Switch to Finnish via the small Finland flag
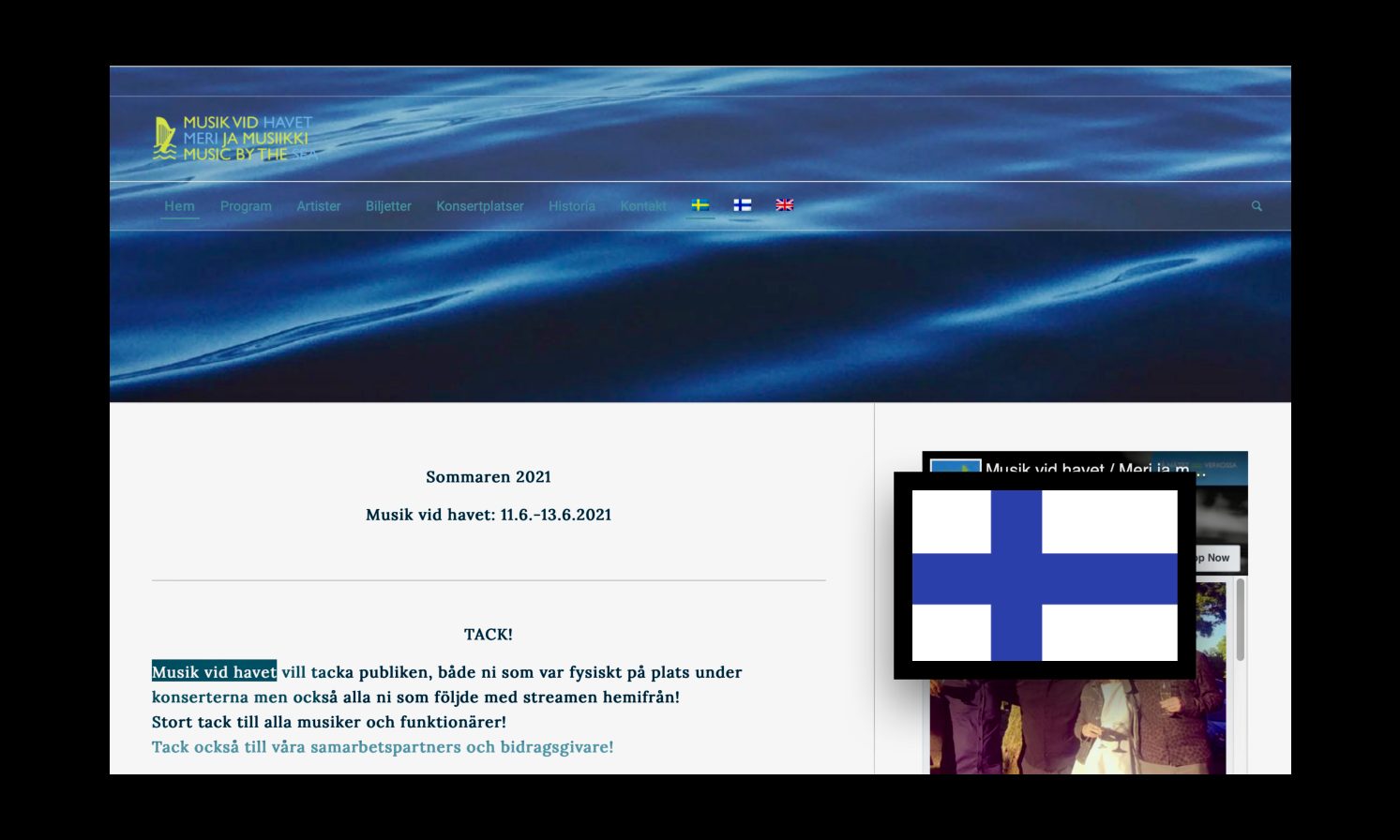The image size is (1400, 840). tap(742, 204)
